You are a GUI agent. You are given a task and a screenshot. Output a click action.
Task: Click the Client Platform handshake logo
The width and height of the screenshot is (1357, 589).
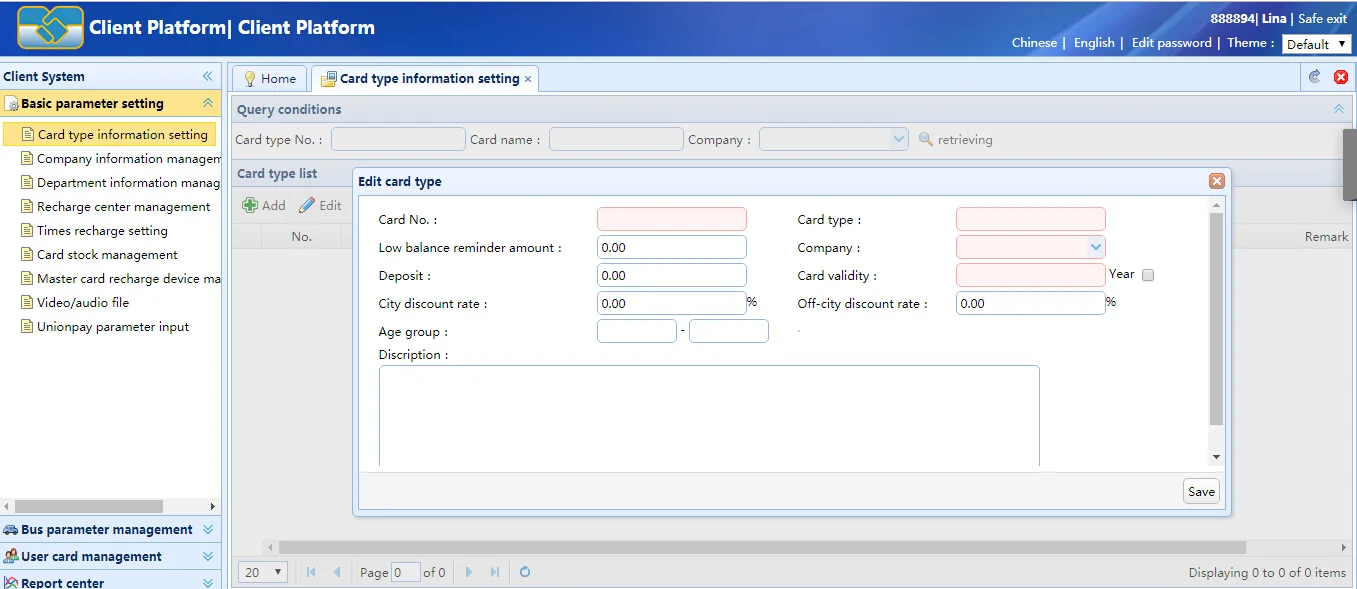pos(50,28)
